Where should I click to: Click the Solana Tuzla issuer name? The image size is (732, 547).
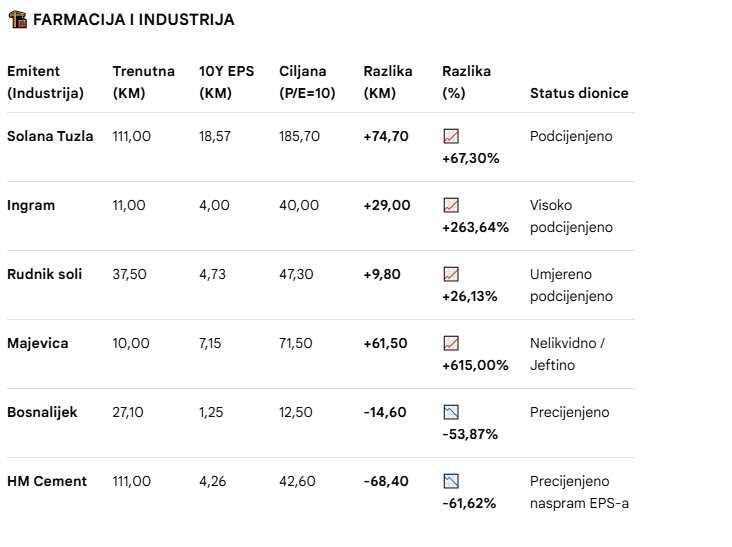tap(50, 136)
